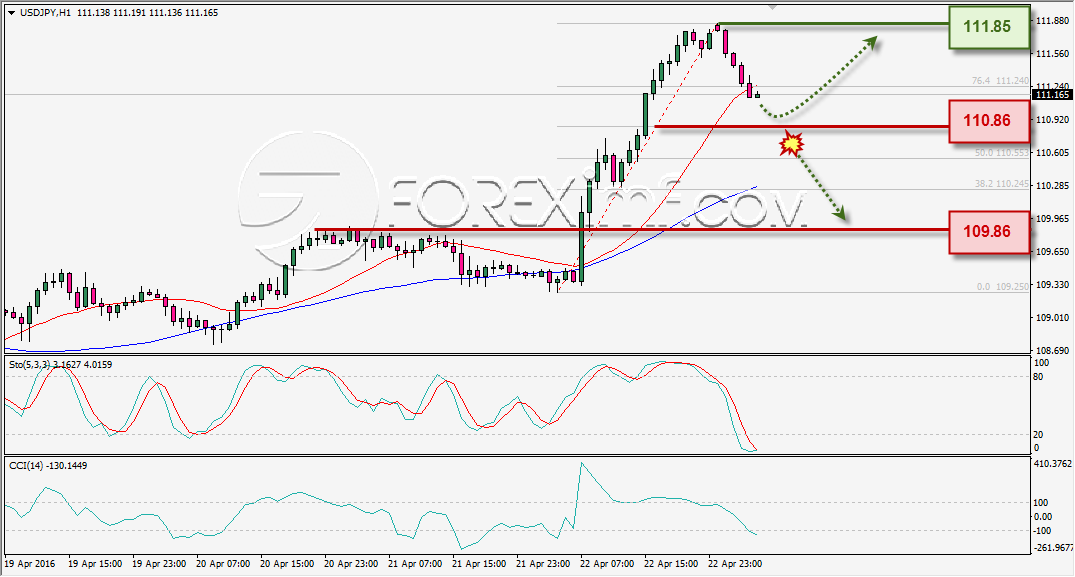
Task: Click the grey chart shift triangle marker
Action: tap(773, 8)
